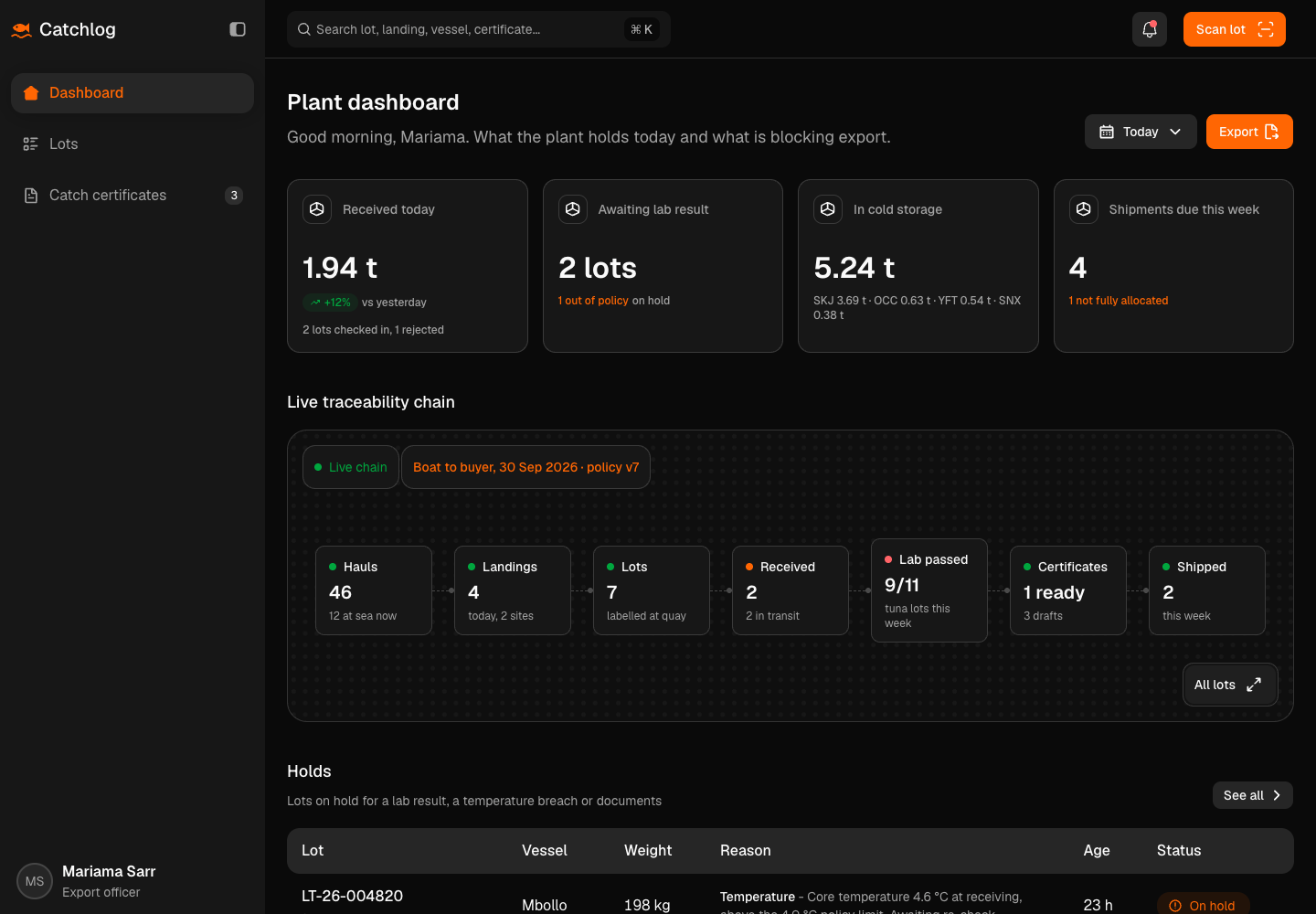Select the Landings node showing 4

(x=513, y=590)
